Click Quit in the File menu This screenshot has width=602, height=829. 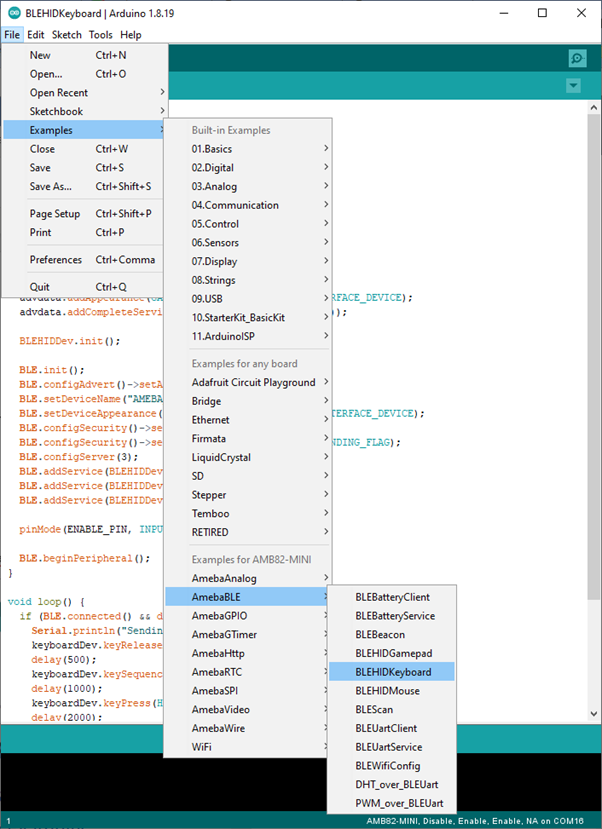(40, 287)
